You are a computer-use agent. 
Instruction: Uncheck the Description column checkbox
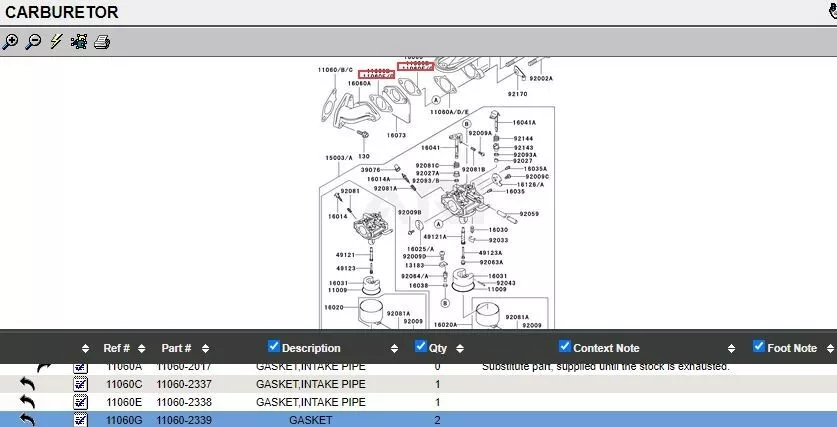(274, 347)
